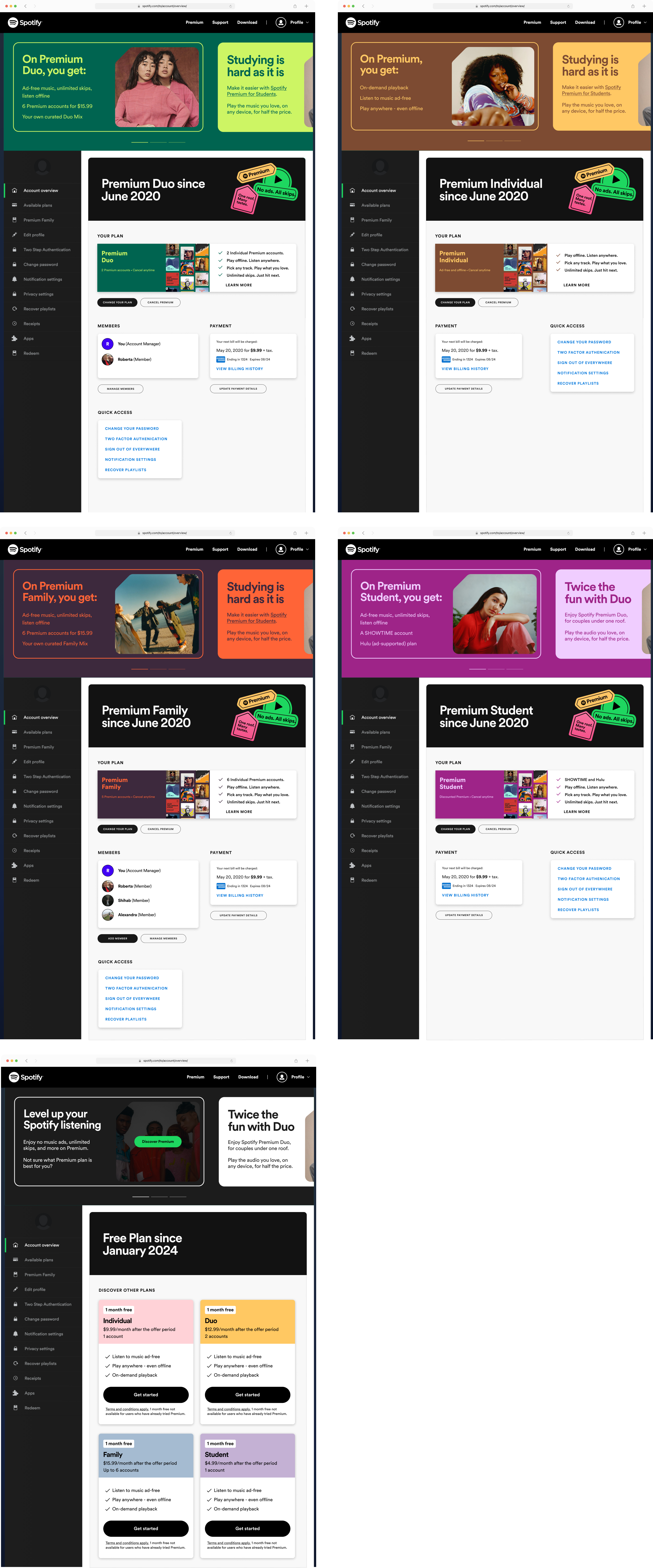Click Apps puzzle icon on Free Plan page sidebar
The image size is (653, 1568).
(15, 1393)
